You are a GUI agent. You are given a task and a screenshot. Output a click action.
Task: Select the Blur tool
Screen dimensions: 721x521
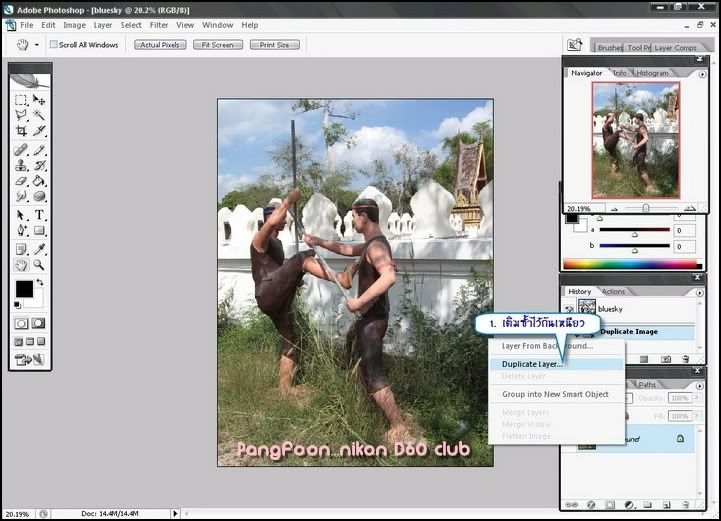point(21,196)
